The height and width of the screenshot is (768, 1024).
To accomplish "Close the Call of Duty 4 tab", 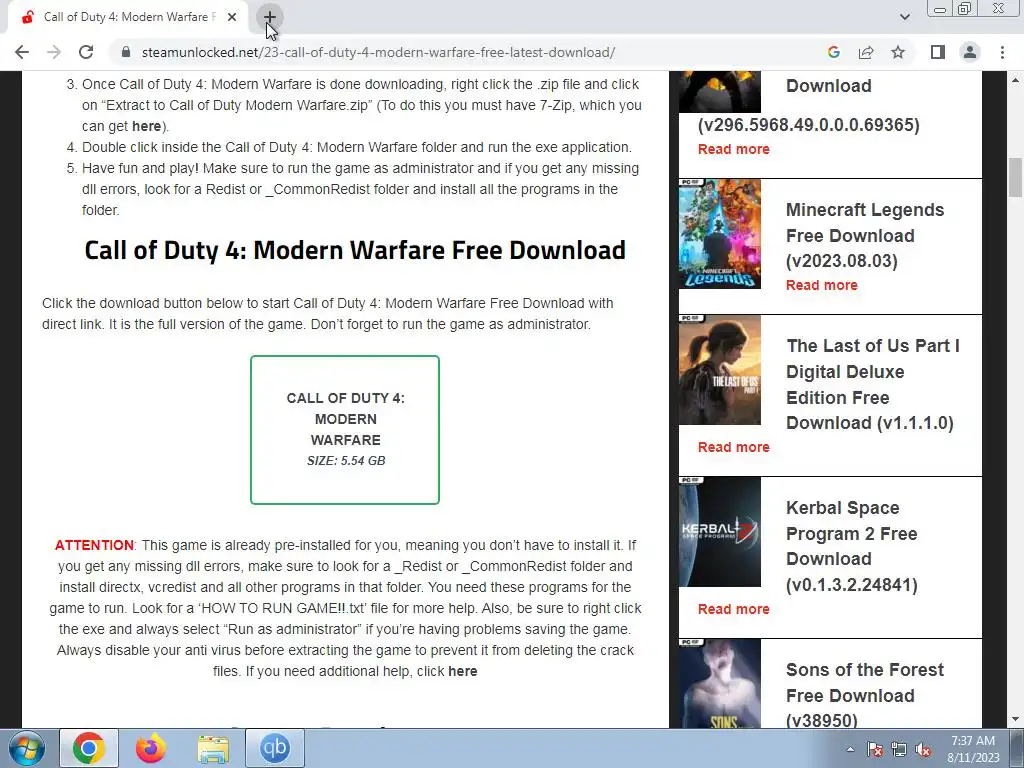I will click(x=232, y=18).
